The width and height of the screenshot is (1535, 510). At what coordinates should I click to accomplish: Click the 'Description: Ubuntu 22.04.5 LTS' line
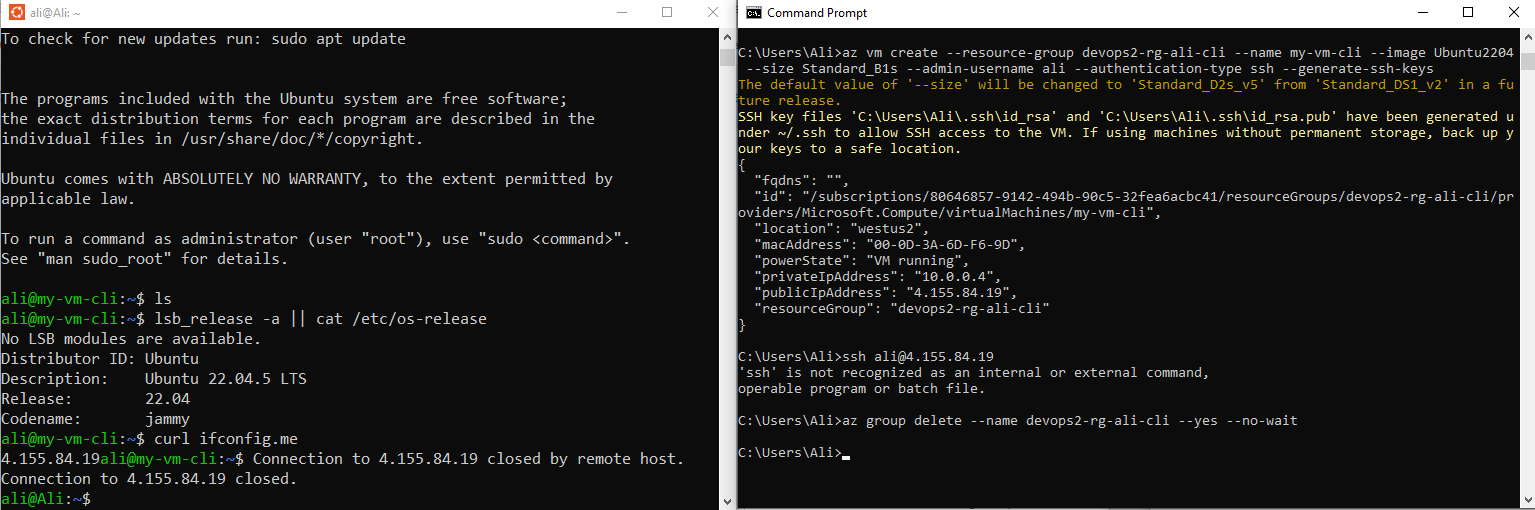click(154, 379)
